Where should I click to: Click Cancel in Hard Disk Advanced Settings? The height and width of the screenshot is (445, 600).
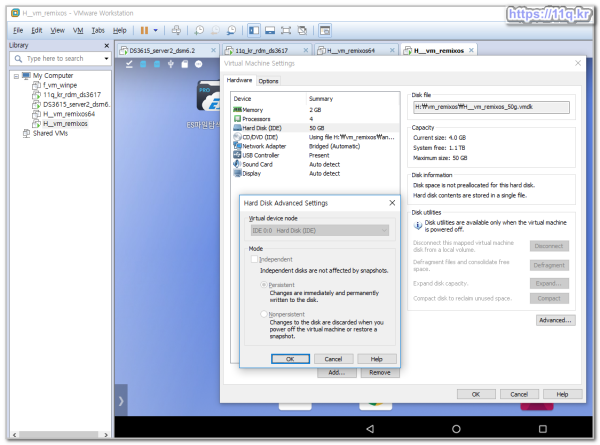click(x=333, y=359)
